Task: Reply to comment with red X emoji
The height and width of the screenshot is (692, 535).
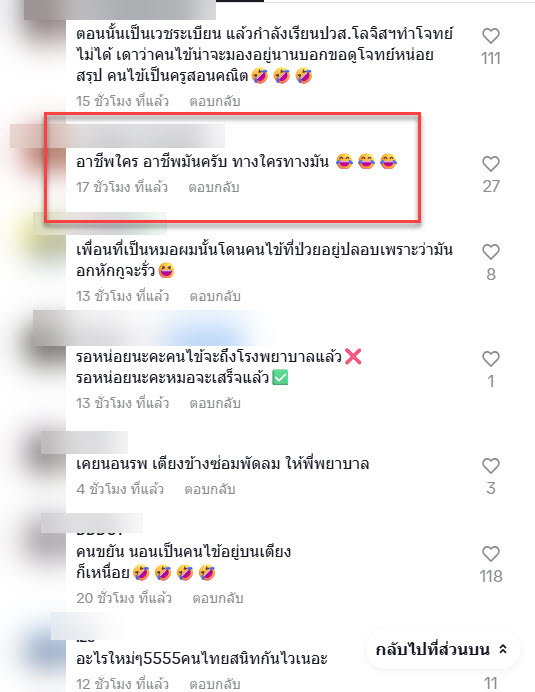Action: [x=215, y=403]
